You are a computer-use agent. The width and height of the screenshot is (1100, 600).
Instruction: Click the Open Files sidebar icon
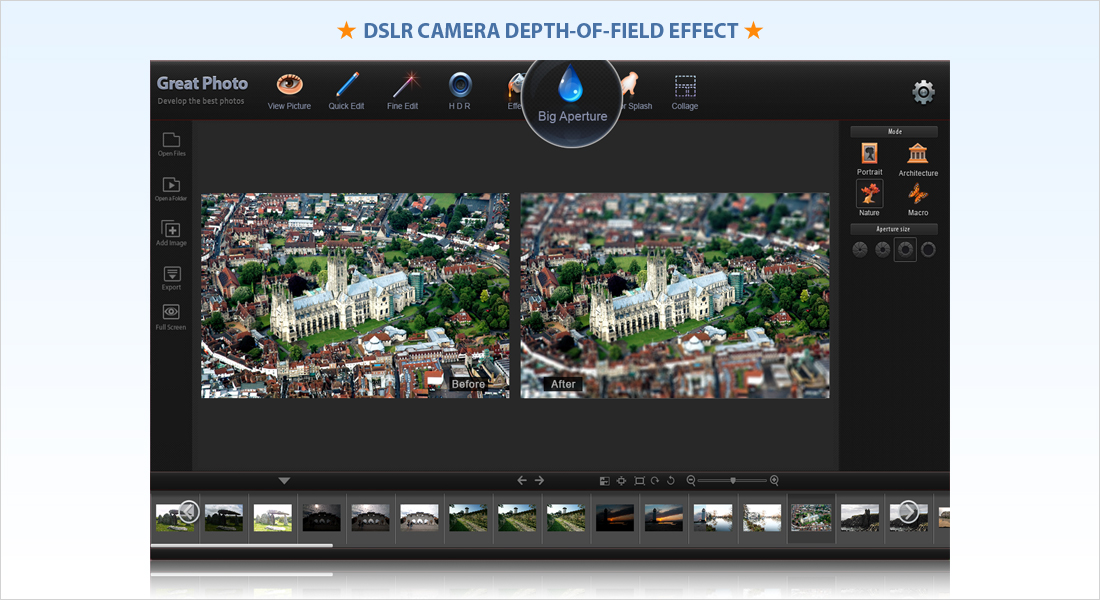pos(171,141)
